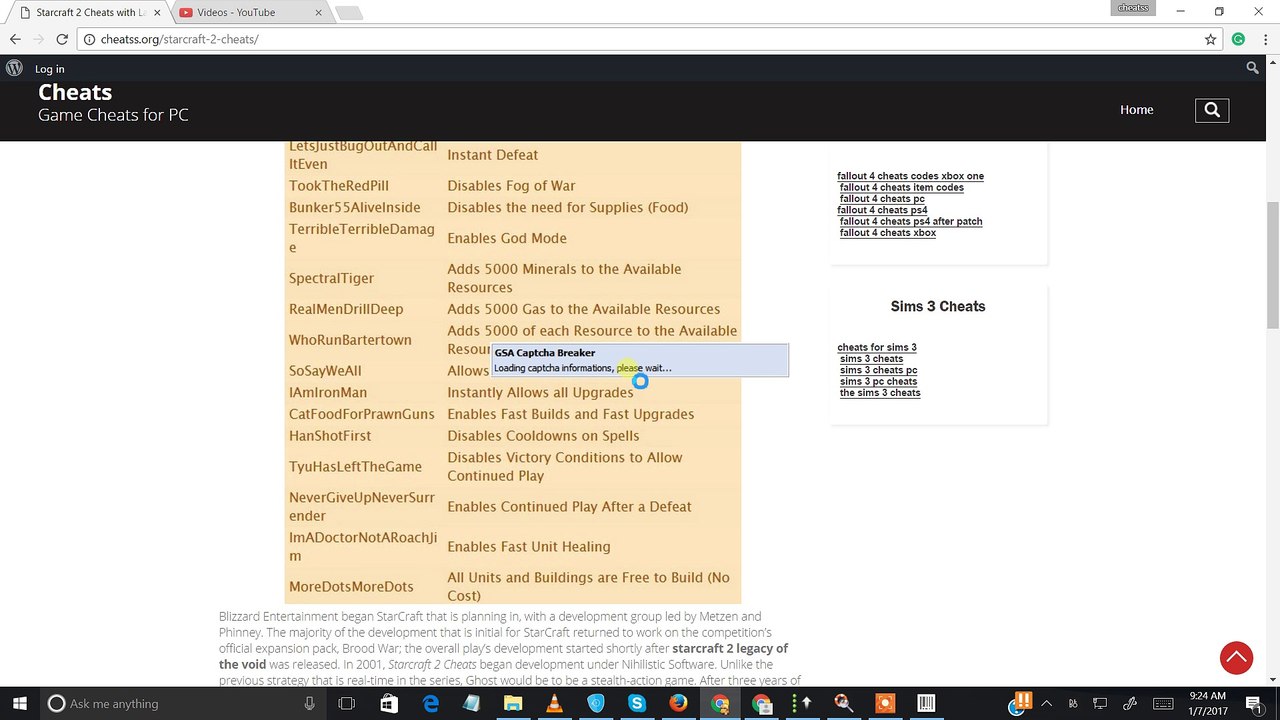Open File Explorer from taskbar
Viewport: 1280px width, 720px height.
tap(512, 703)
